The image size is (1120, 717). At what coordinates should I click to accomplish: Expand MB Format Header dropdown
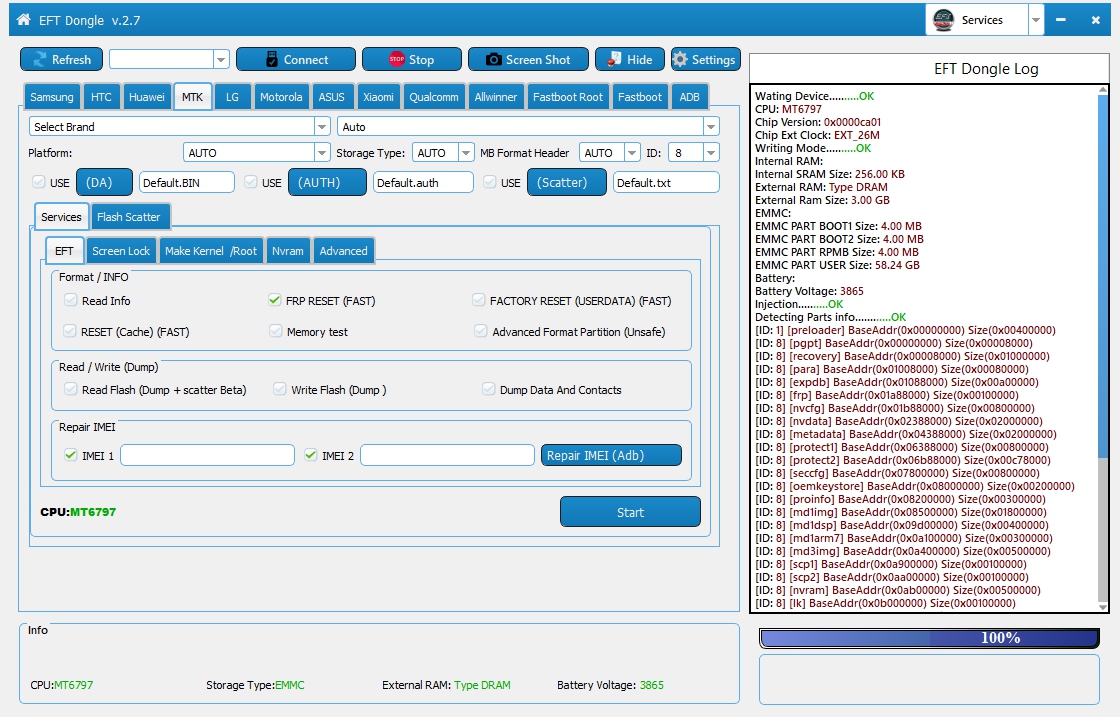[x=632, y=153]
